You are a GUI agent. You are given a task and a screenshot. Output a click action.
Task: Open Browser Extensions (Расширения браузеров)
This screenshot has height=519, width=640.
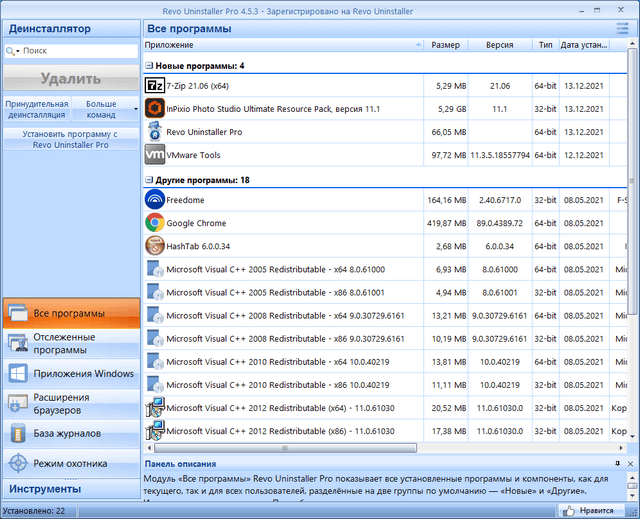click(71, 404)
